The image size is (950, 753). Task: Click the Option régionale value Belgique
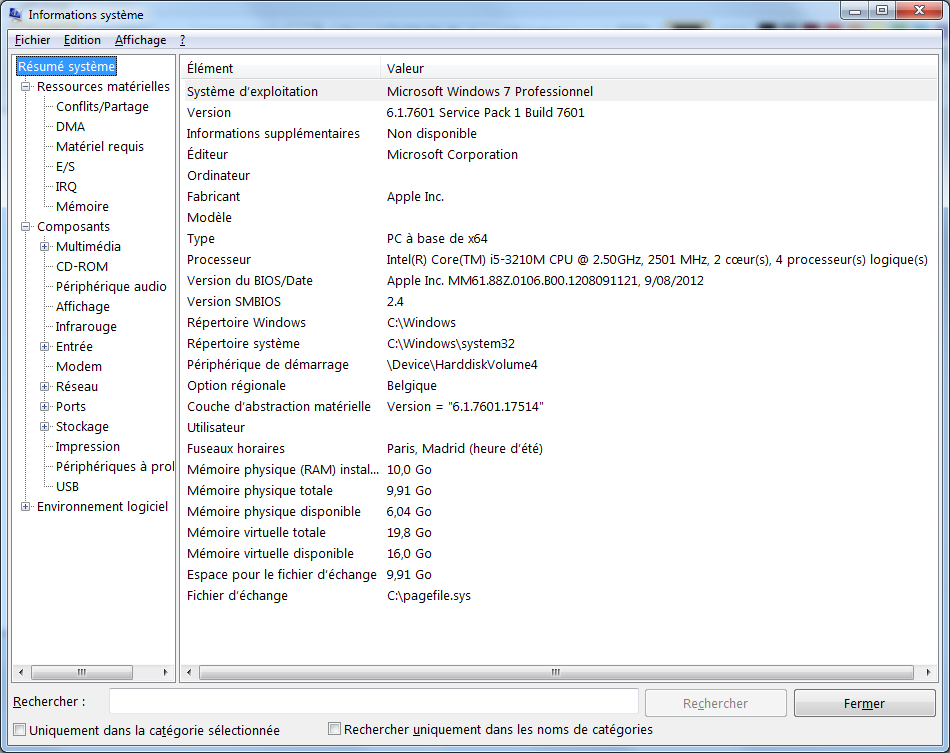click(411, 385)
